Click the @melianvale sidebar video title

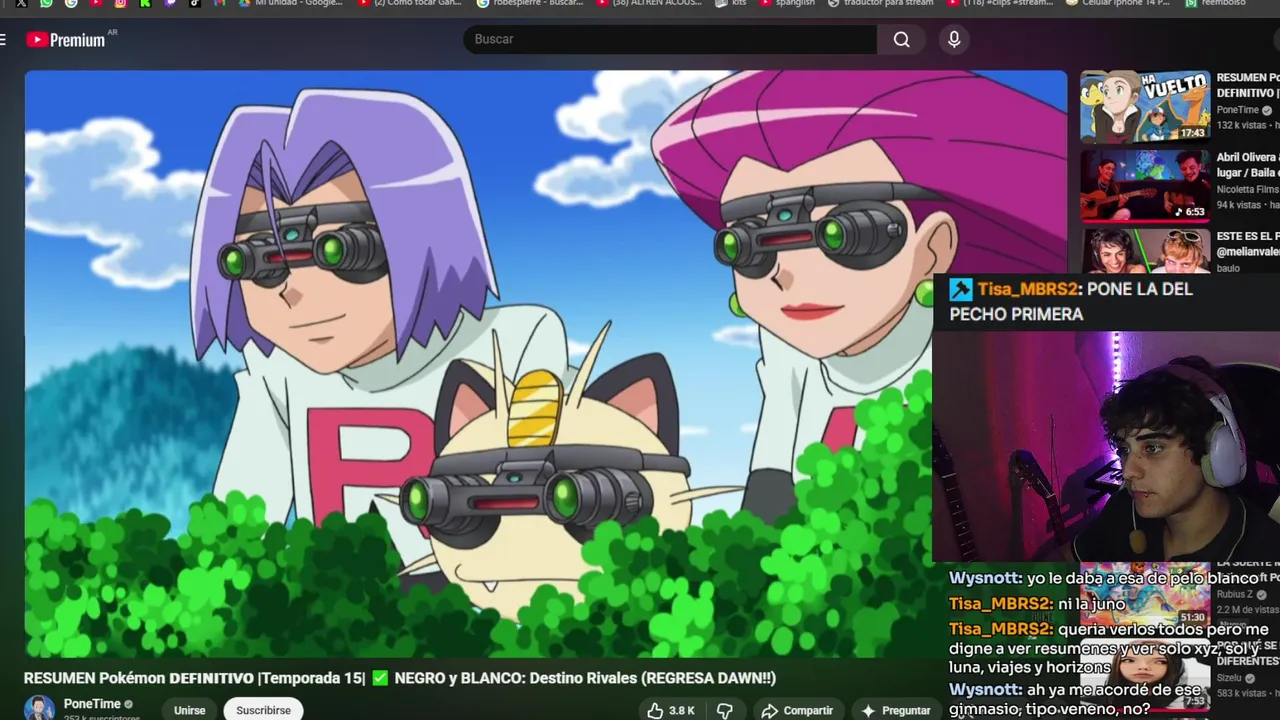point(1248,244)
